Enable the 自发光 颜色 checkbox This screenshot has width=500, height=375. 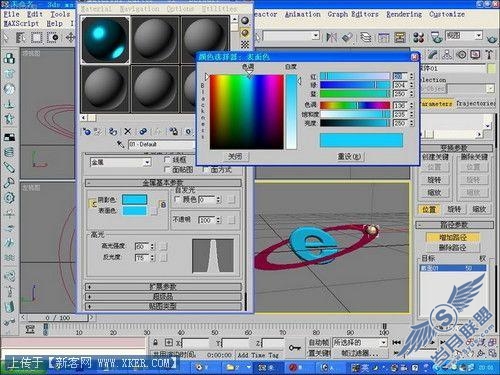[x=178, y=199]
